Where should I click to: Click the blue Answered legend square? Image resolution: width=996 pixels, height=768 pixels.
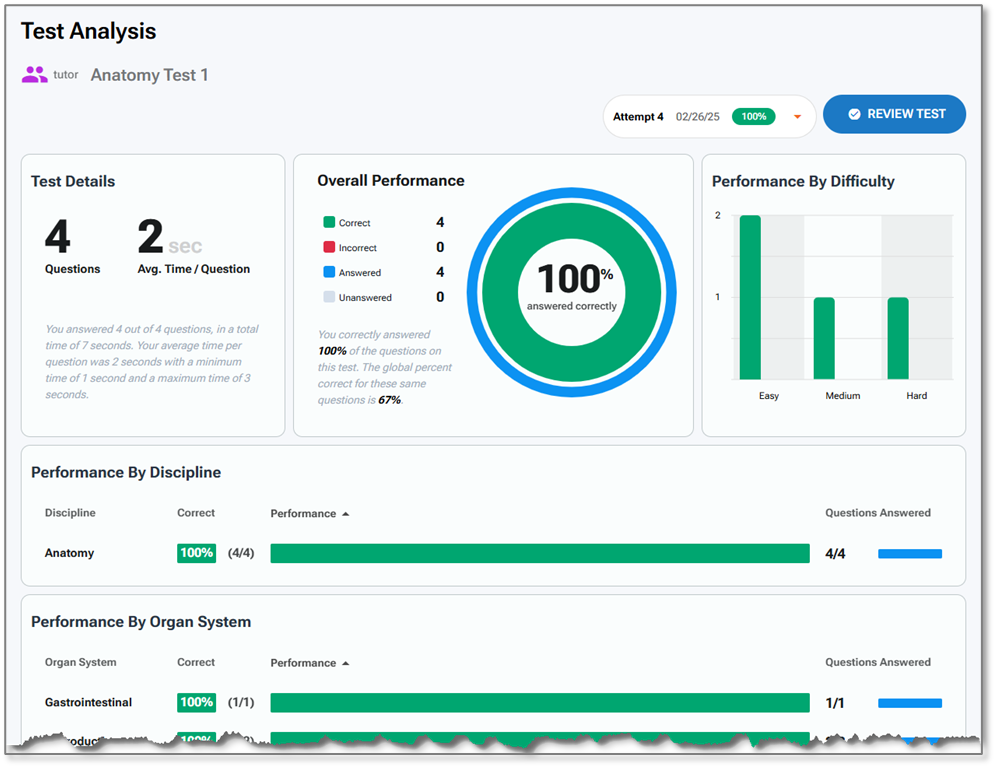tap(328, 272)
